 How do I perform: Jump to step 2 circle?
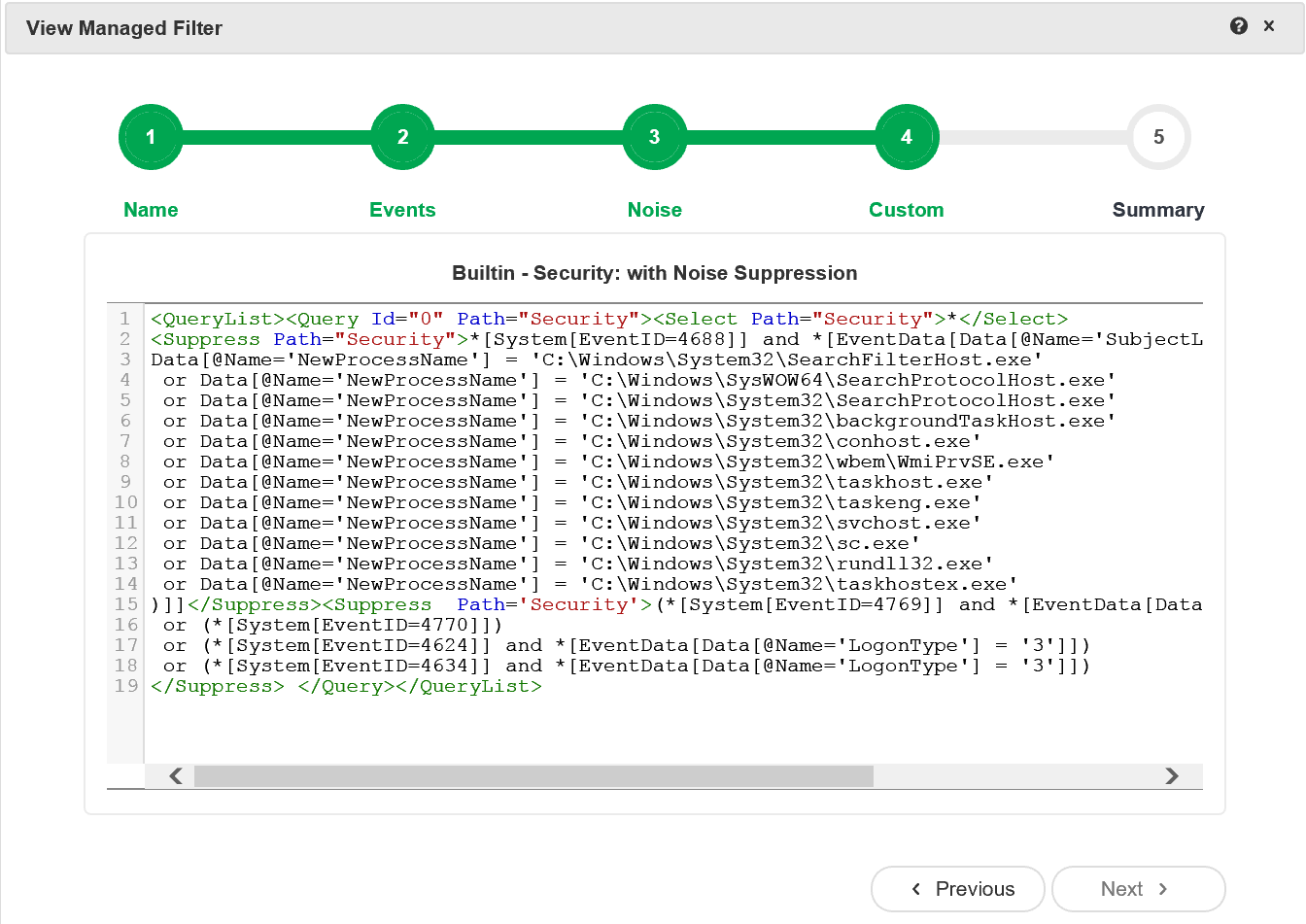(x=402, y=137)
